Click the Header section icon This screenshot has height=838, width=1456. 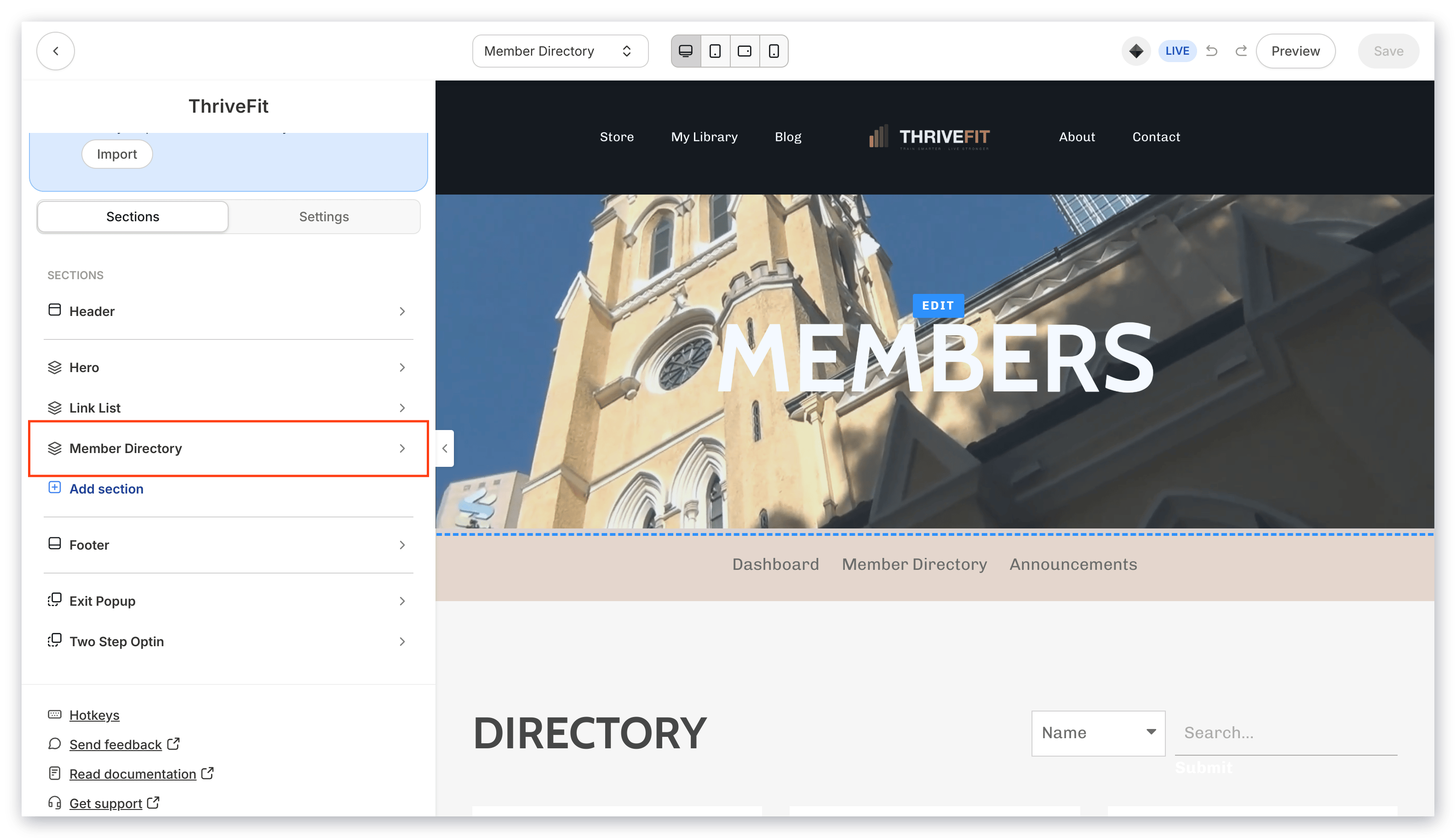point(55,310)
